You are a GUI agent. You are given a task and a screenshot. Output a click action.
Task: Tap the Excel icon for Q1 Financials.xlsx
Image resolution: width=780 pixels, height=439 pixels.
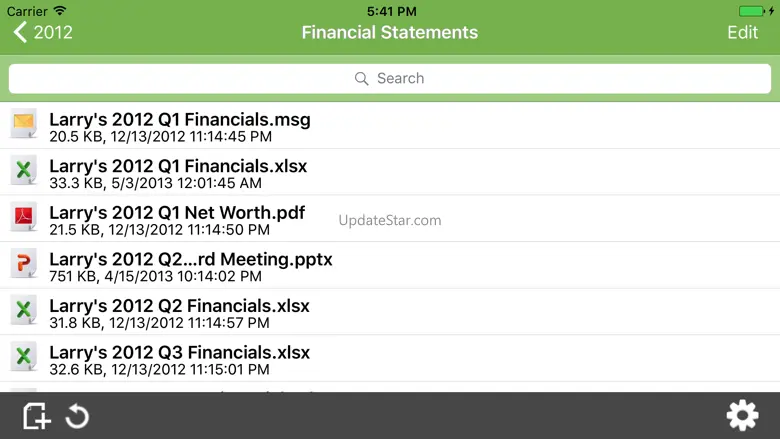pyautogui.click(x=24, y=171)
